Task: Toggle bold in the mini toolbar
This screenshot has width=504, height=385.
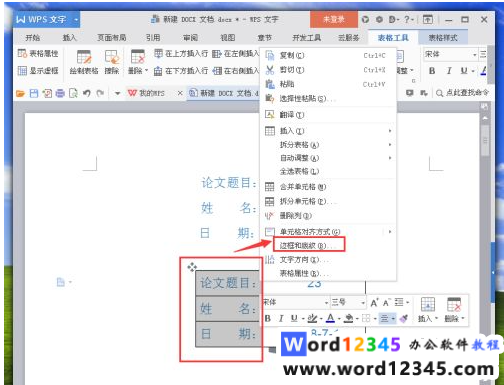Action: (268, 319)
